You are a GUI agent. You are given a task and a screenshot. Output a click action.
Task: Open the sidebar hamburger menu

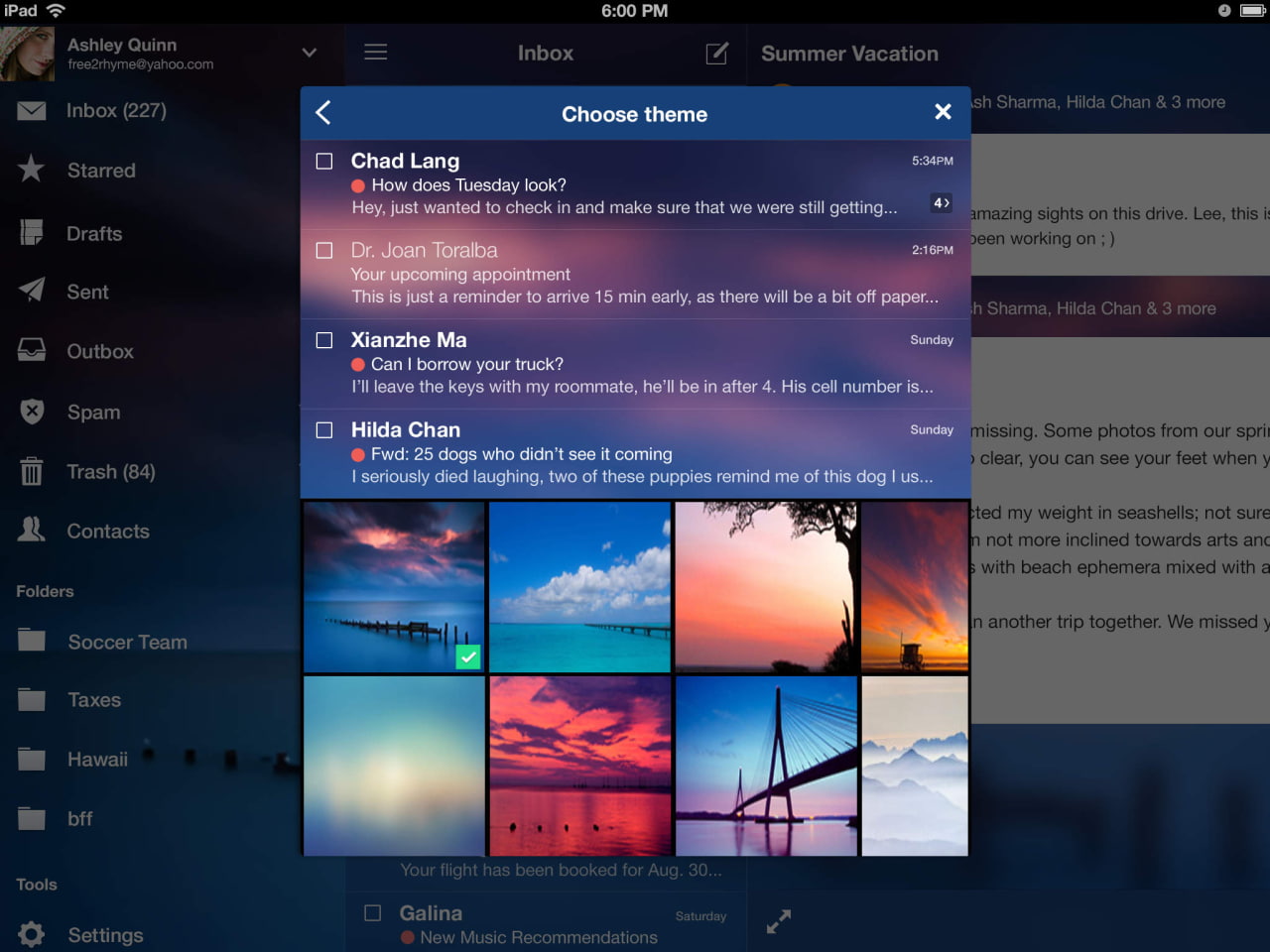(x=375, y=54)
